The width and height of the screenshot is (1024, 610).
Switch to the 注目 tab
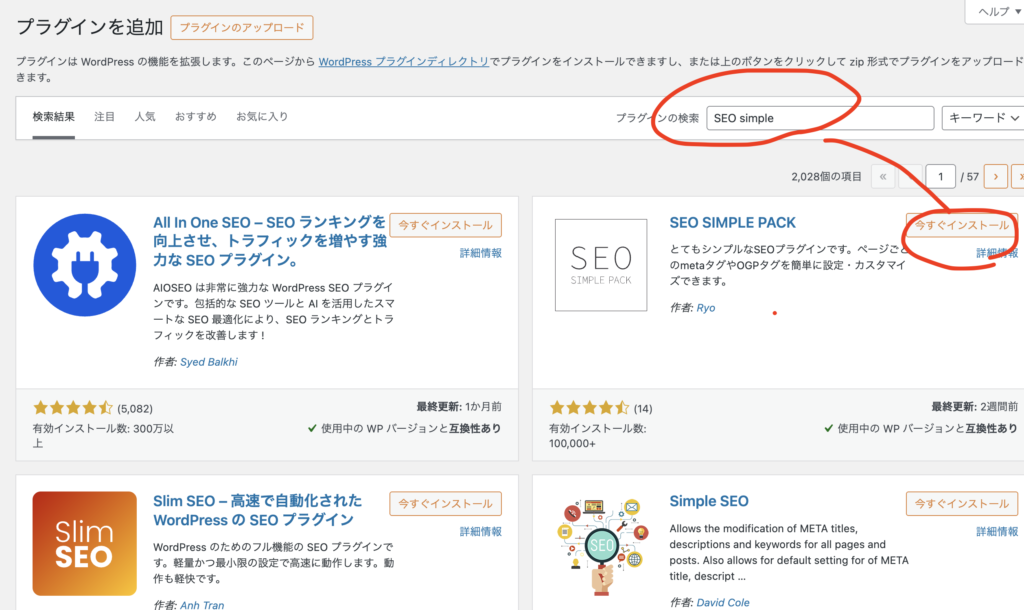(105, 117)
